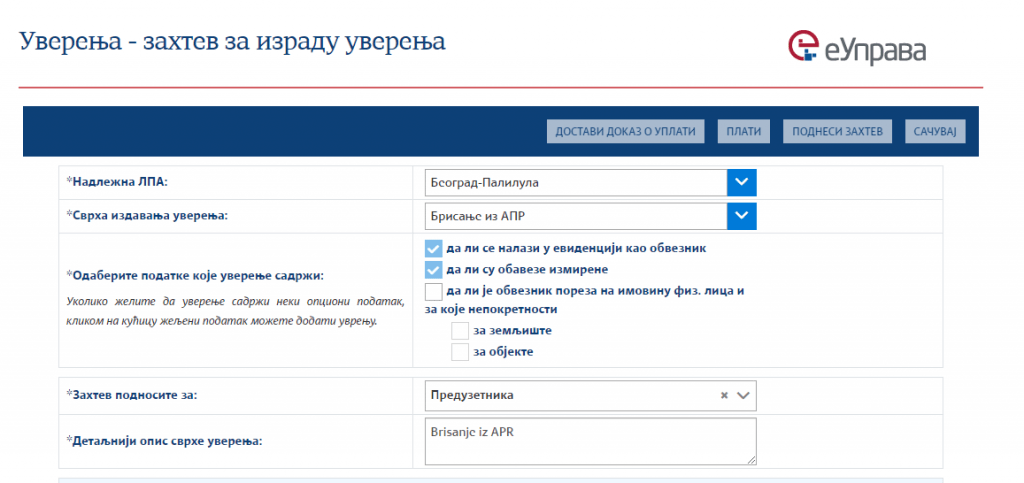The height and width of the screenshot is (483, 1024).
Task: Click the resize grip of the description text area
Action: coord(752,460)
